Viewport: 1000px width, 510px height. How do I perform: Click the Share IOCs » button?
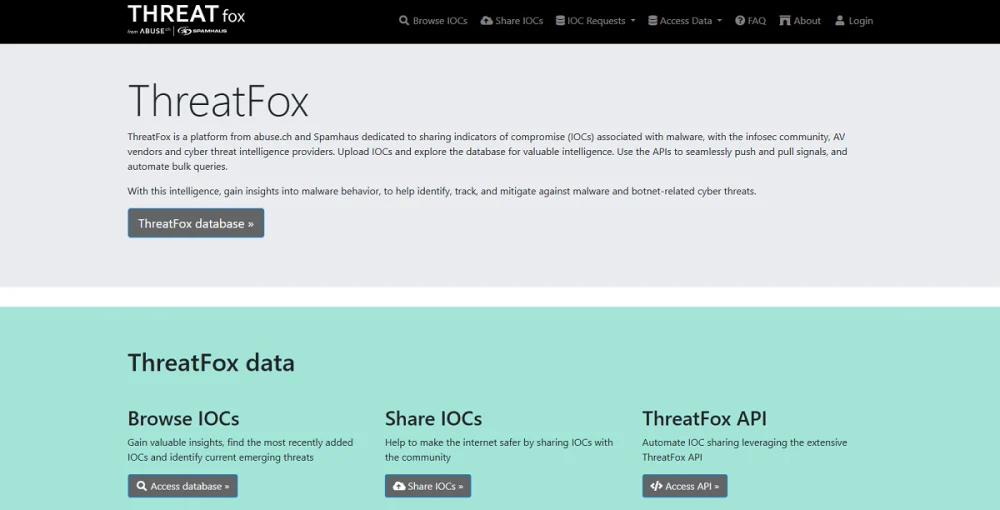tap(428, 486)
